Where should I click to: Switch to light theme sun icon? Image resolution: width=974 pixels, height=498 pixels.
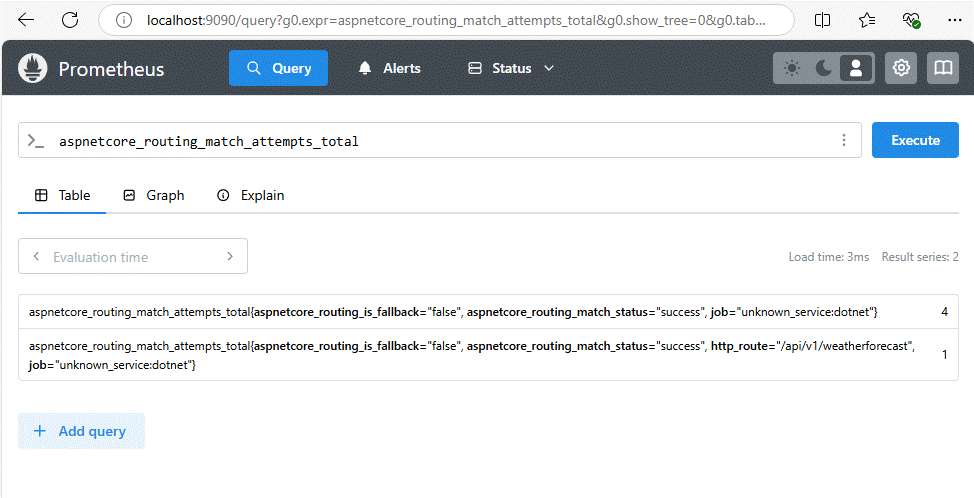[791, 68]
